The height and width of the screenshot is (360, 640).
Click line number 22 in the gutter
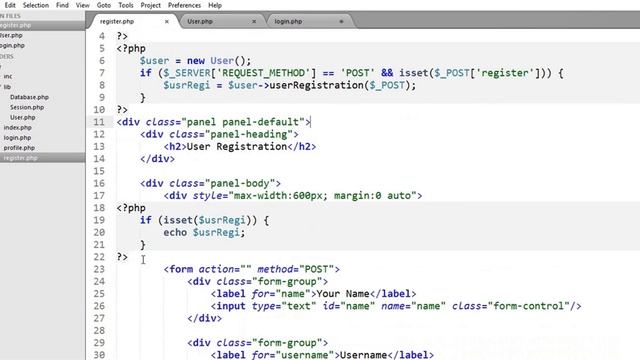point(99,257)
